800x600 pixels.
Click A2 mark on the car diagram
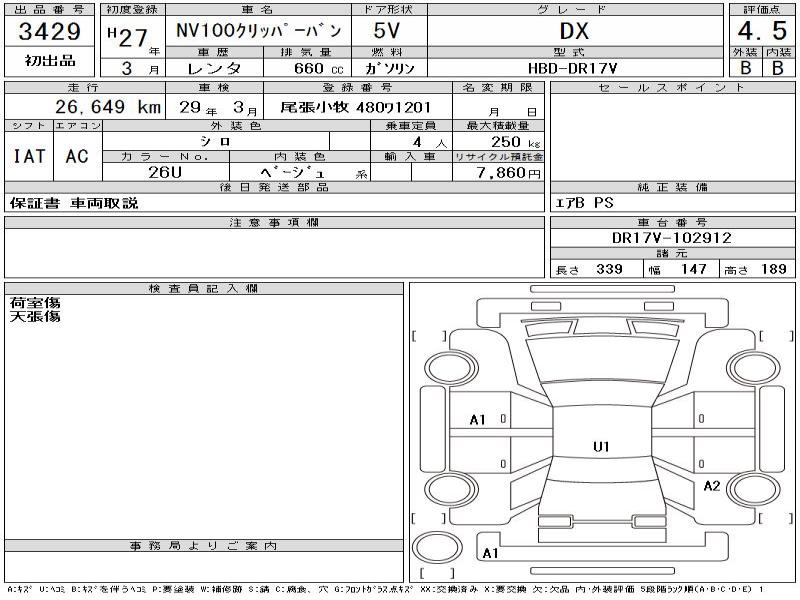coord(711,486)
